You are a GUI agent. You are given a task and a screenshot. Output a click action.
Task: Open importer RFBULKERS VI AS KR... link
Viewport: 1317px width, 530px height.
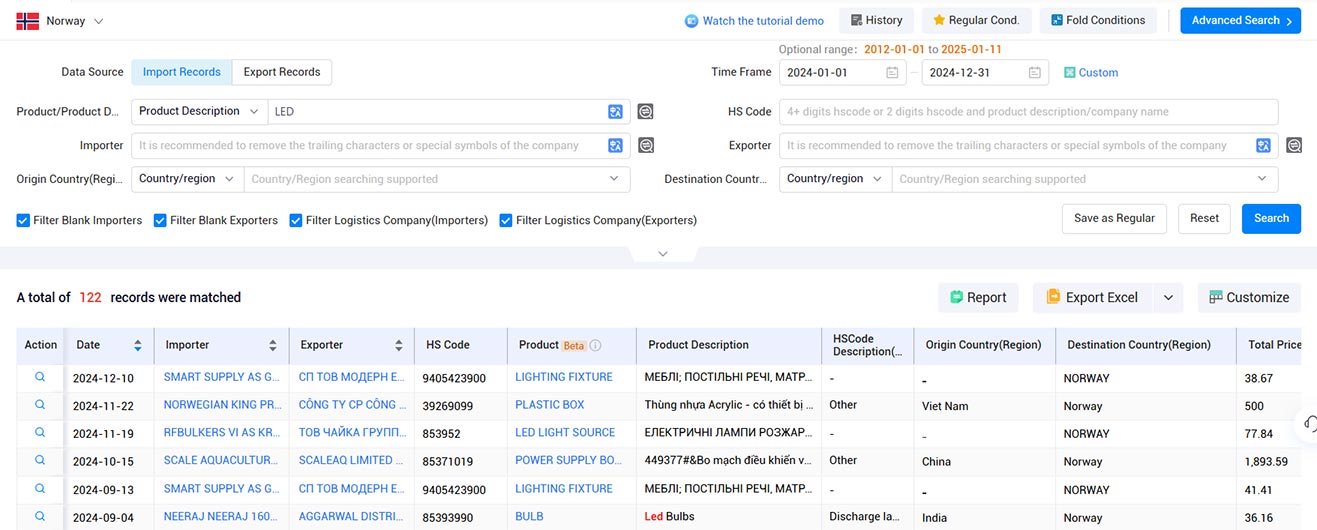(x=220, y=433)
